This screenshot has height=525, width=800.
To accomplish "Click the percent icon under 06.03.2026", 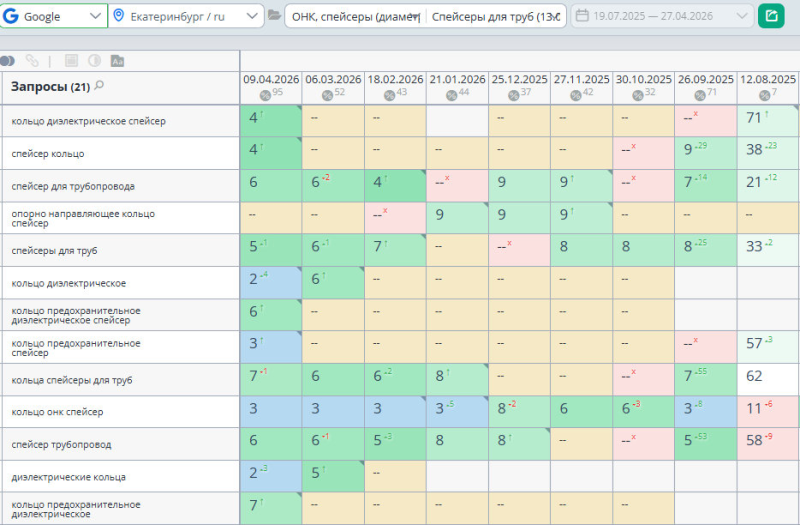I will [x=328, y=95].
